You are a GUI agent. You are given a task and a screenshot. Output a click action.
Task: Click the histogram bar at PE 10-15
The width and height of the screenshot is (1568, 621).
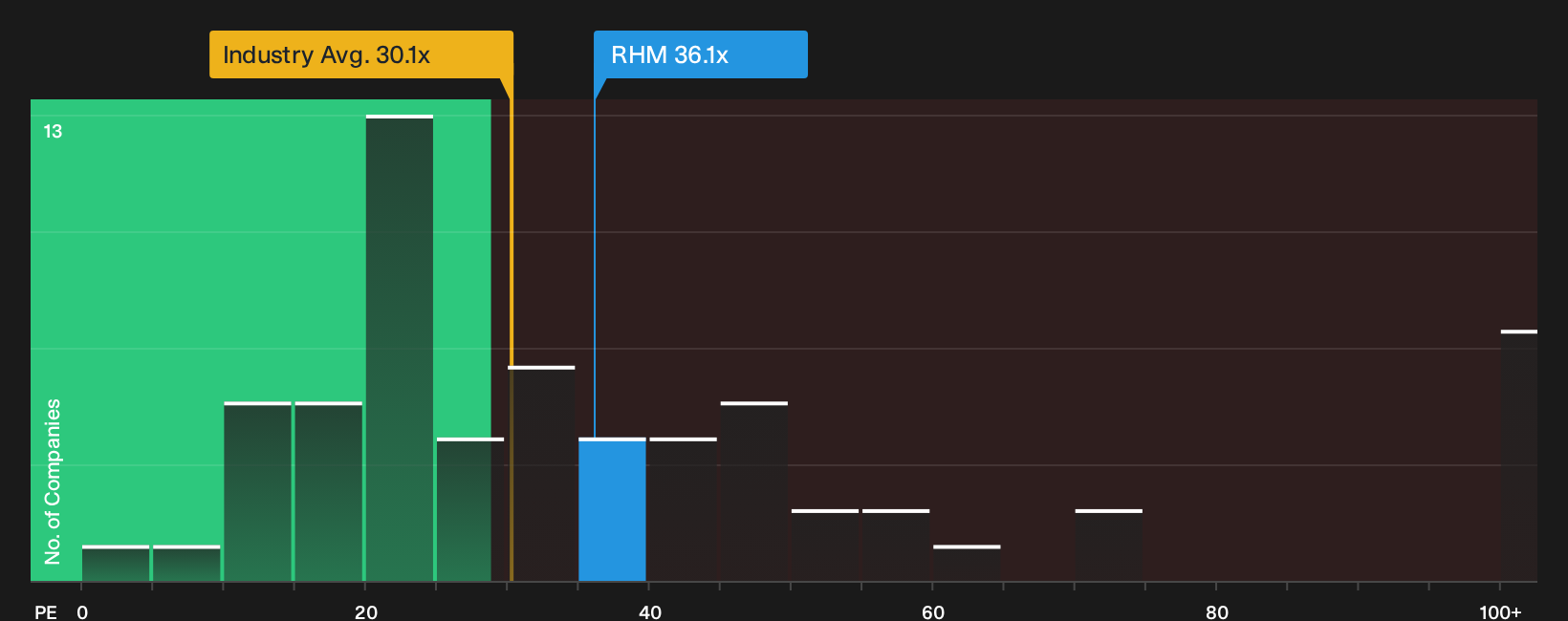(257, 491)
